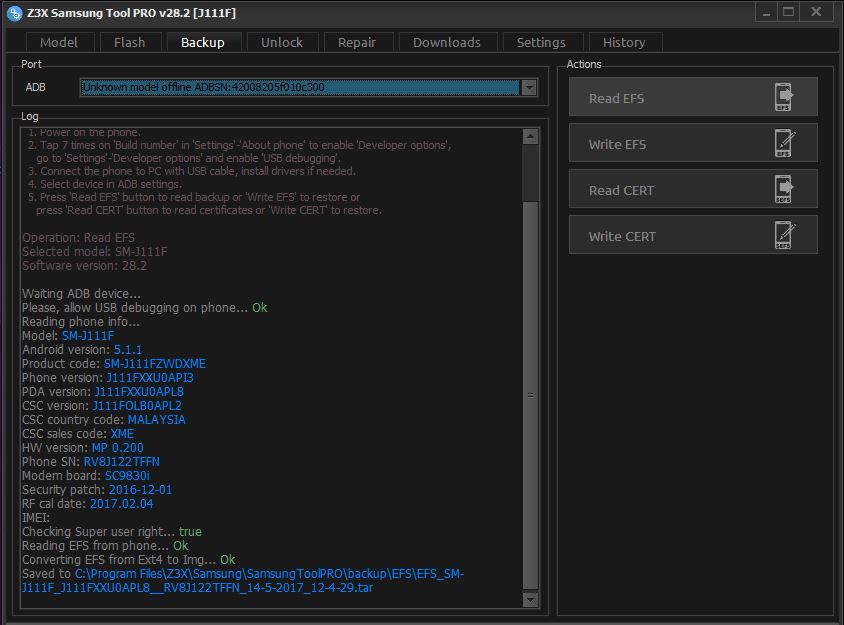Open the Model tab
844x625 pixels.
(x=59, y=43)
